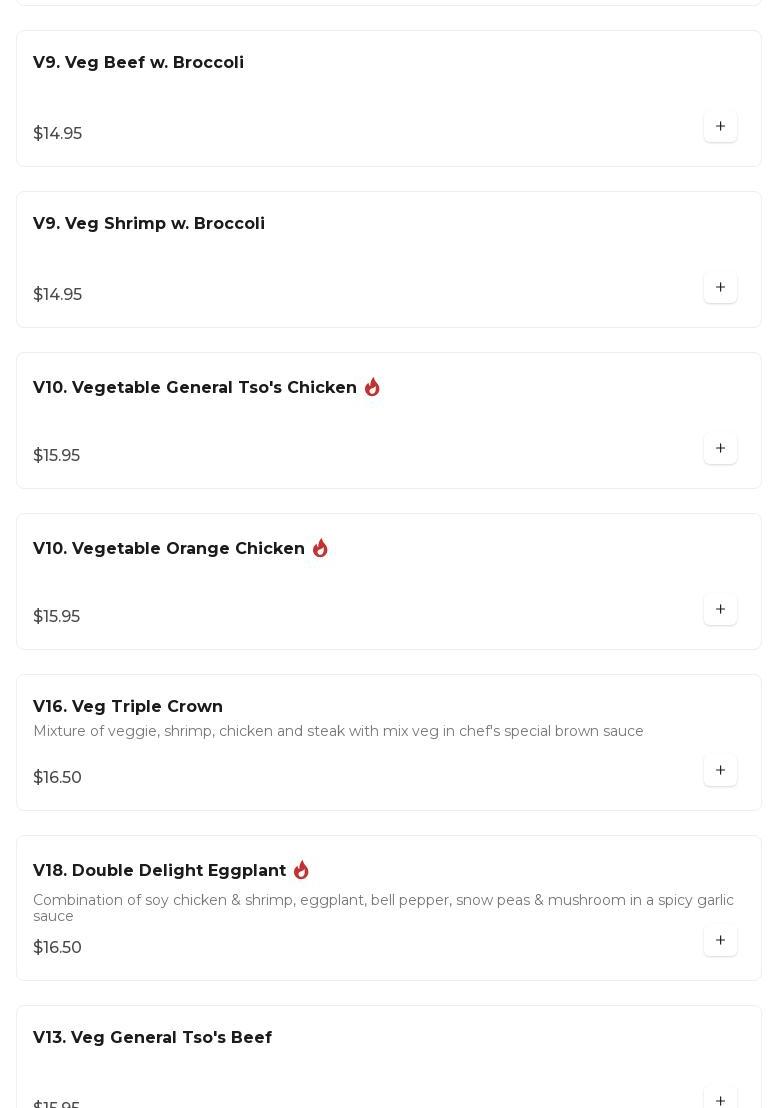778x1108 pixels.
Task: Add V16. Veg Triple Crown to cart
Action: point(720,771)
